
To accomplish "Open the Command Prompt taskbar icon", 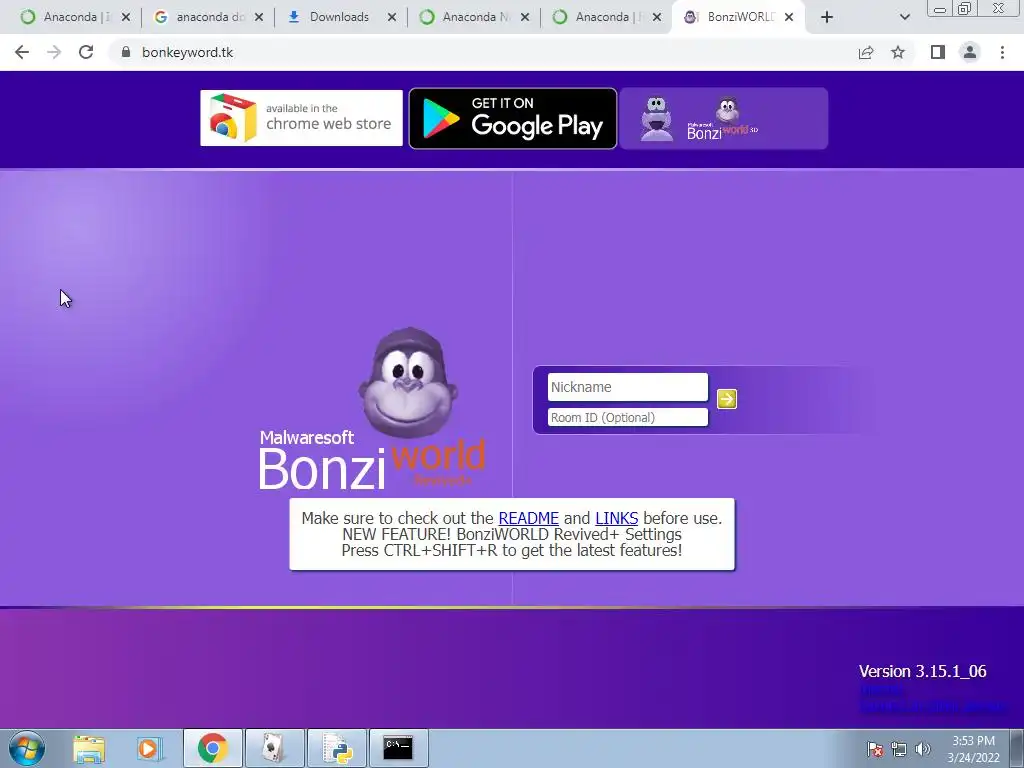I will point(398,749).
